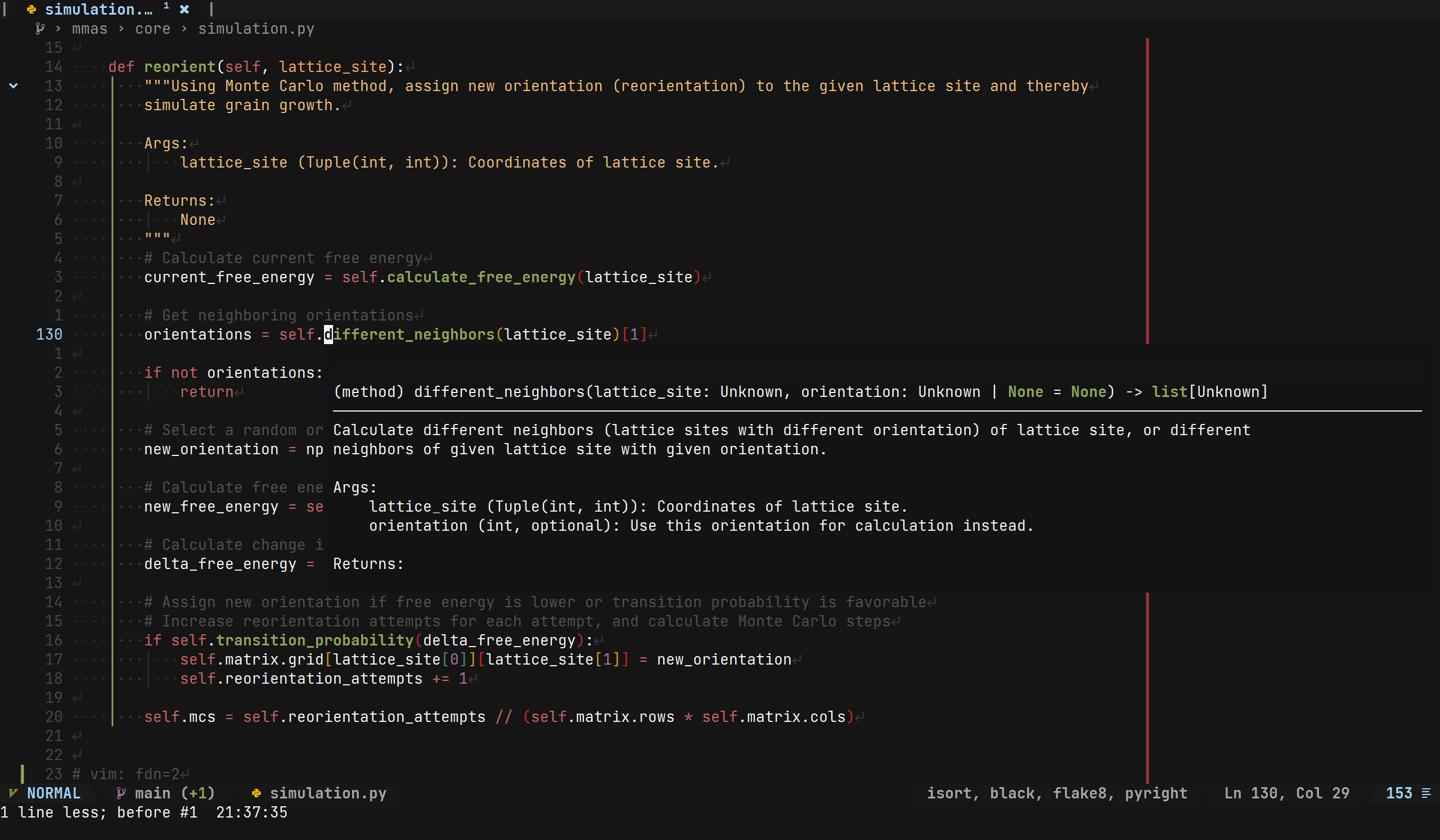
Task: Click the Python file icon in status line
Action: pyautogui.click(x=256, y=793)
